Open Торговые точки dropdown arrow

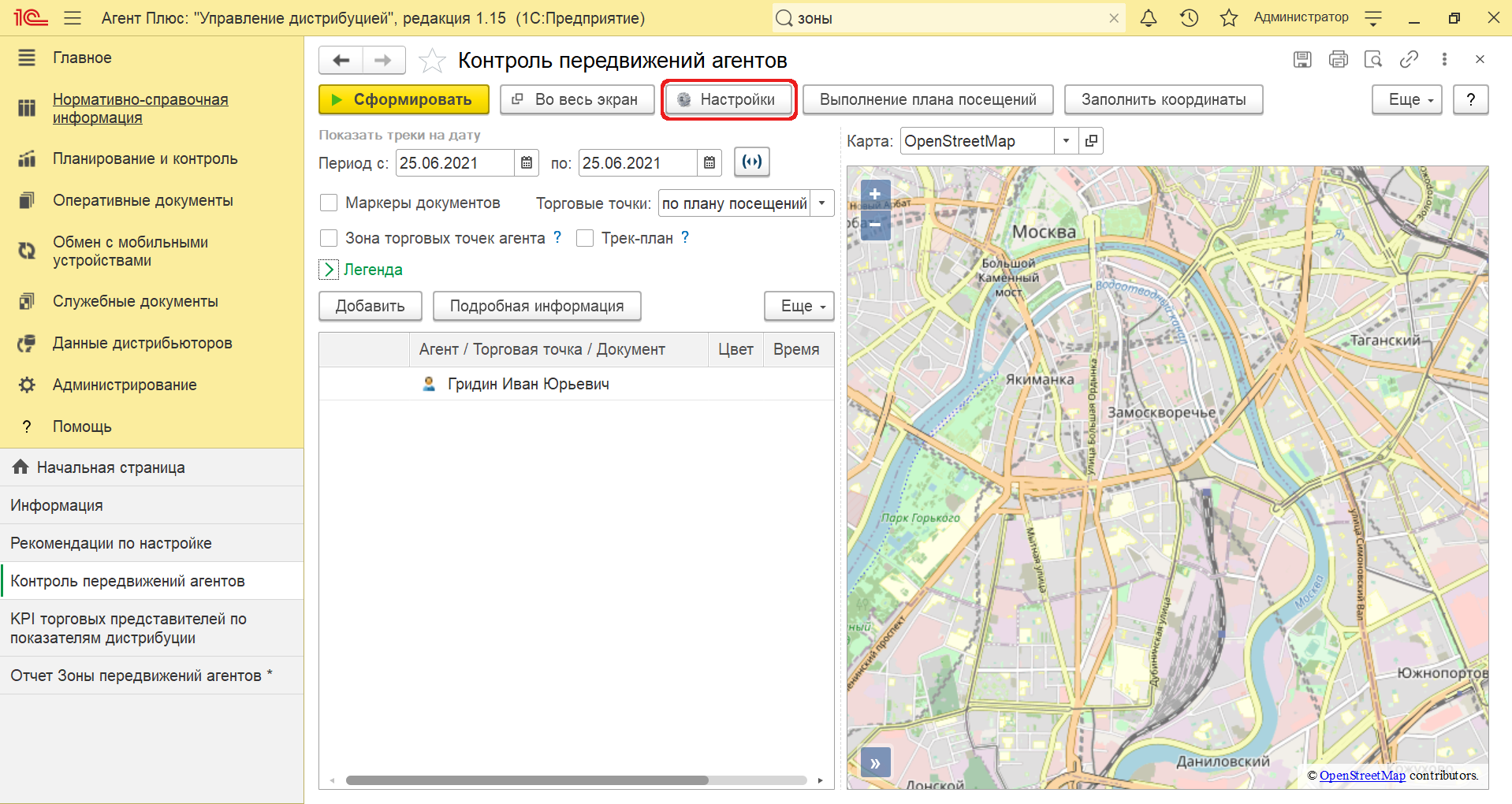click(x=822, y=203)
